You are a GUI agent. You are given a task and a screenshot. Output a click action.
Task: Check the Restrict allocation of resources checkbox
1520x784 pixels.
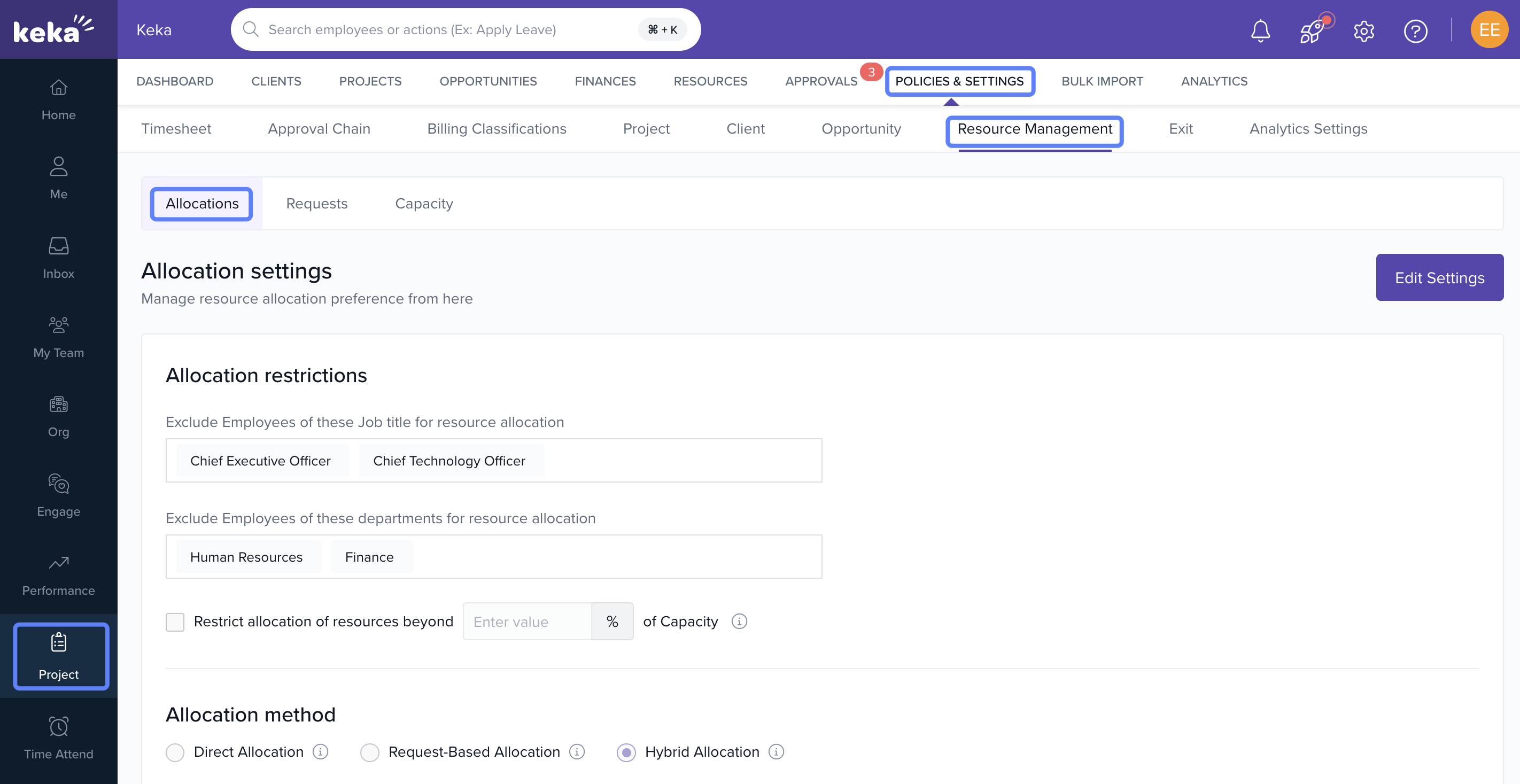coord(175,622)
